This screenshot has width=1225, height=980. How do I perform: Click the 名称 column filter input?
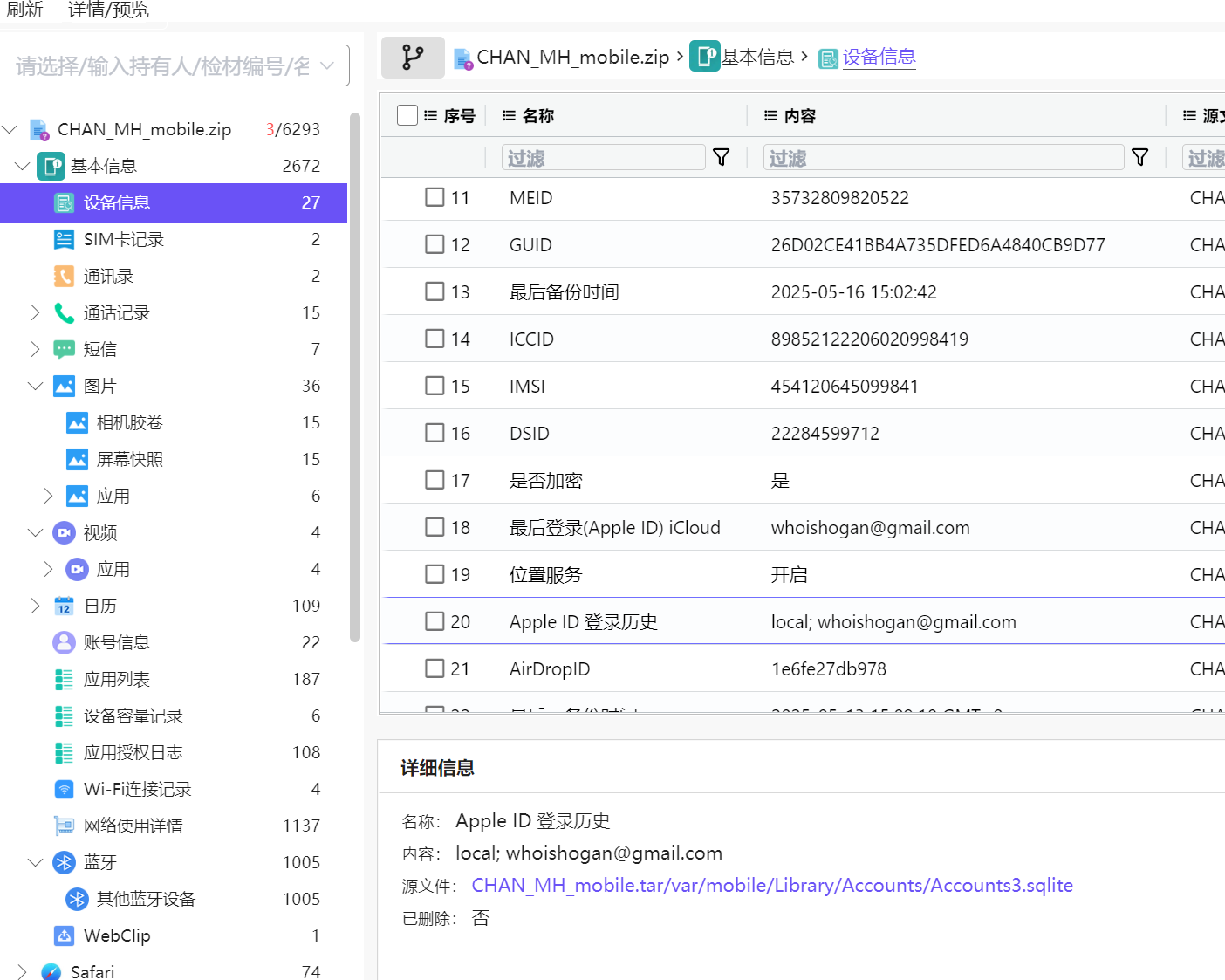click(x=604, y=157)
